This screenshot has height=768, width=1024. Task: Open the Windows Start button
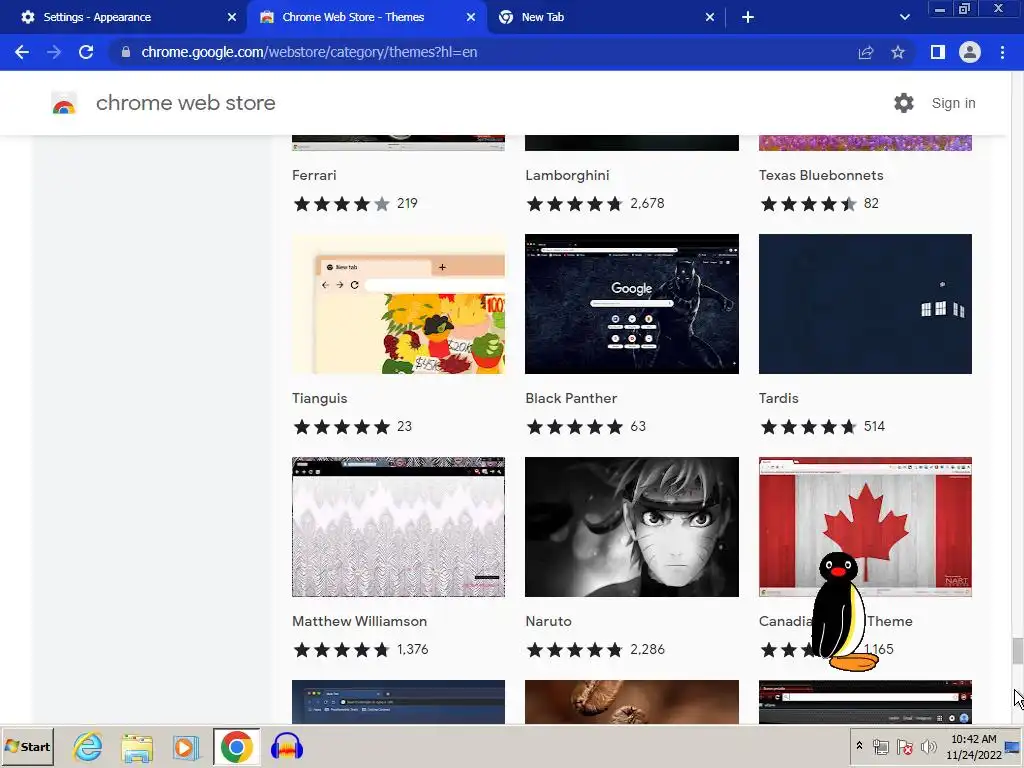point(27,747)
